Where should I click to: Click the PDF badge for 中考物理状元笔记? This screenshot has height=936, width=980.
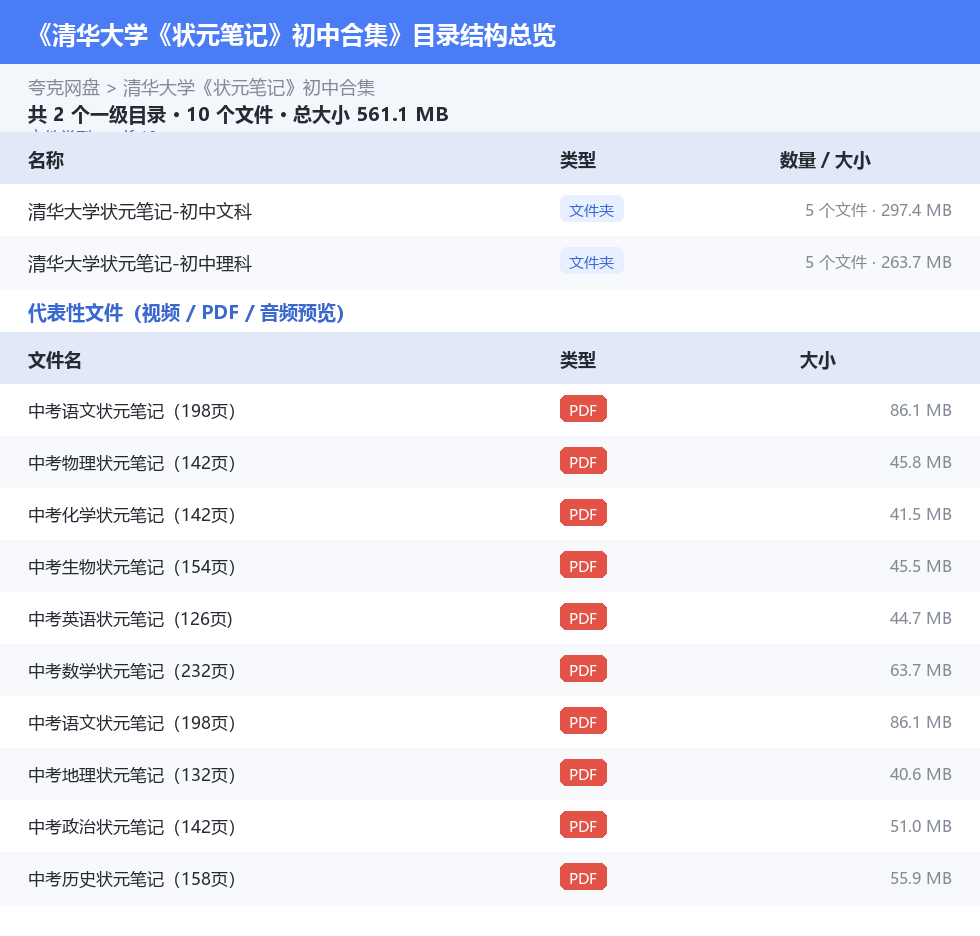583,461
